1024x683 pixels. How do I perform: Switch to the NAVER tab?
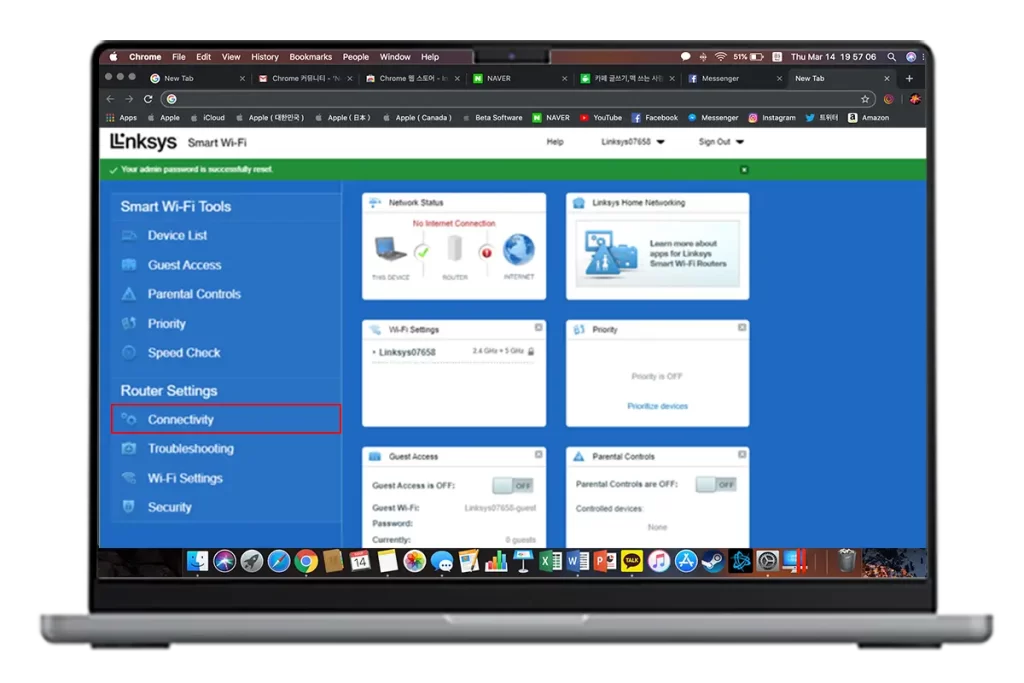click(x=520, y=78)
